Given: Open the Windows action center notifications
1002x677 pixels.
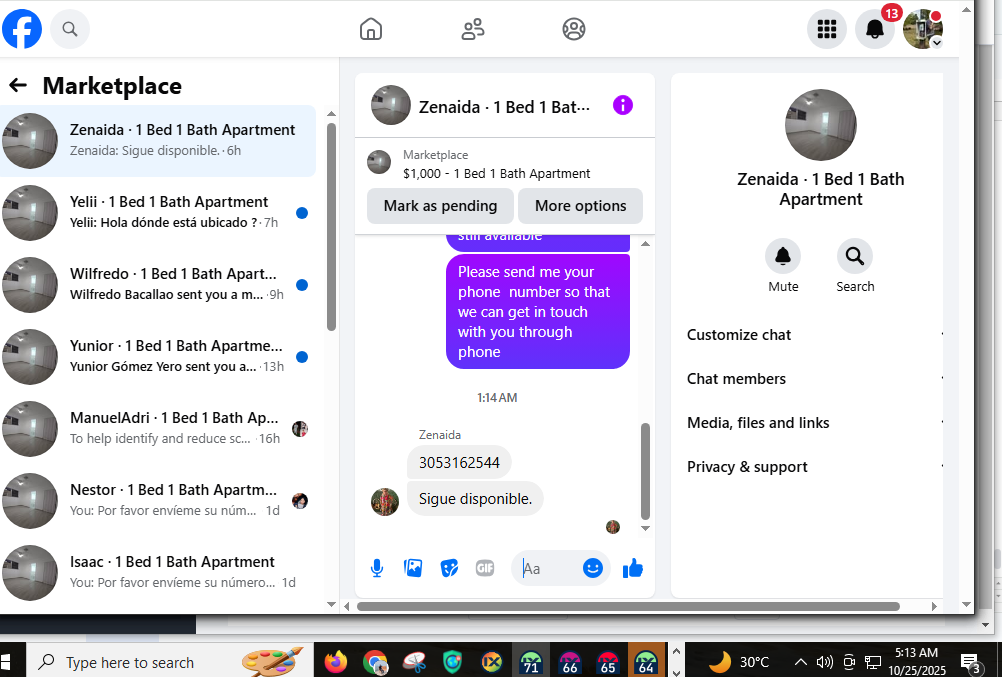Looking at the screenshot, I should pyautogui.click(x=971, y=663).
